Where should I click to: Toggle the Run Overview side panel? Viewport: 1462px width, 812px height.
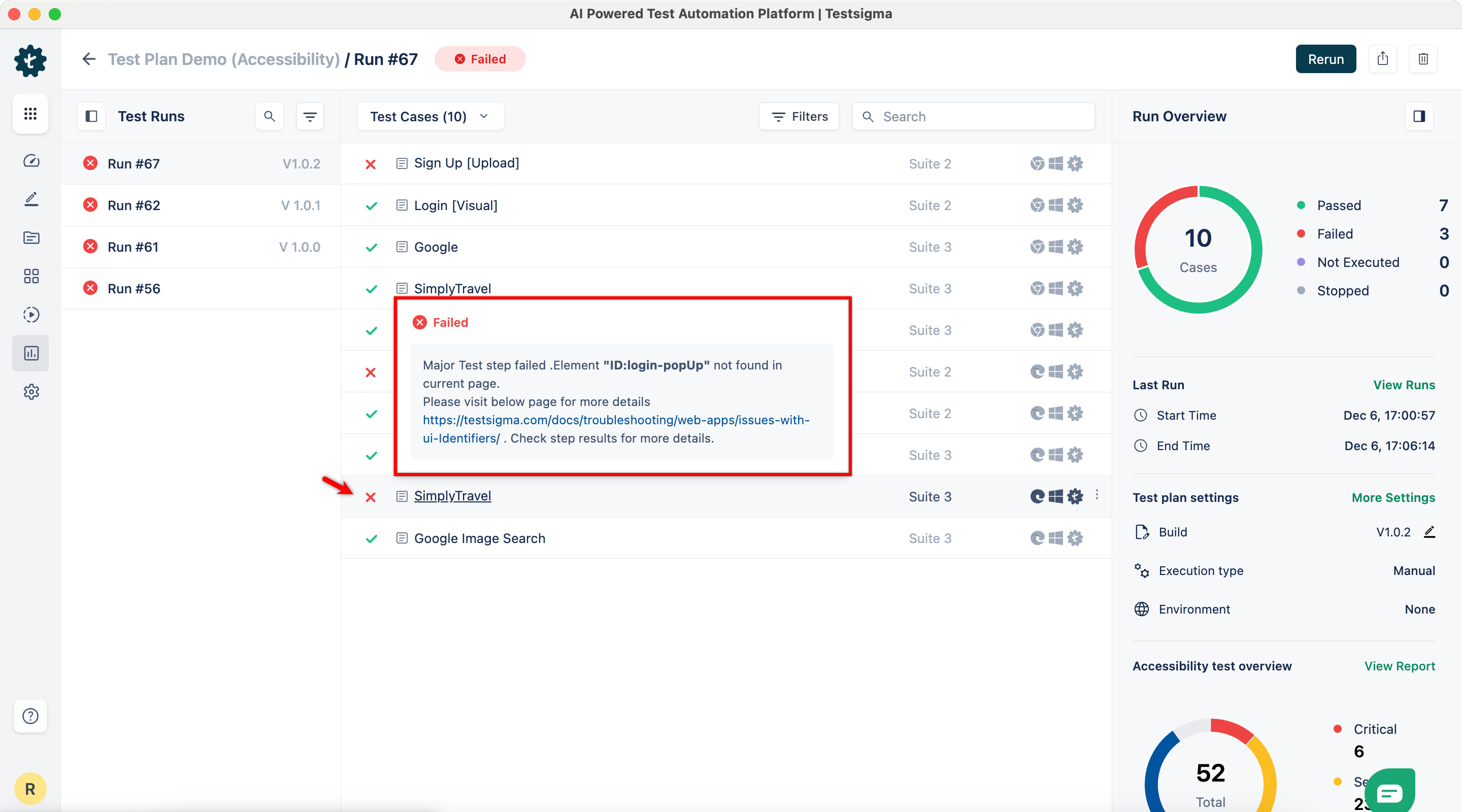(1419, 116)
